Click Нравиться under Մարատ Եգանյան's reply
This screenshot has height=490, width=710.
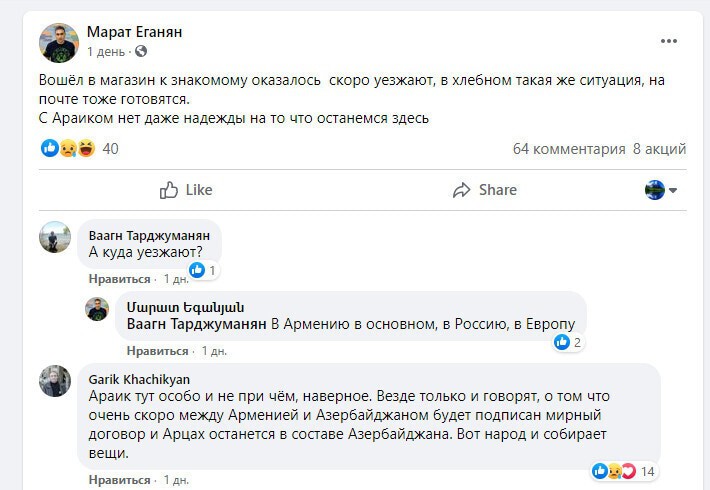click(158, 351)
